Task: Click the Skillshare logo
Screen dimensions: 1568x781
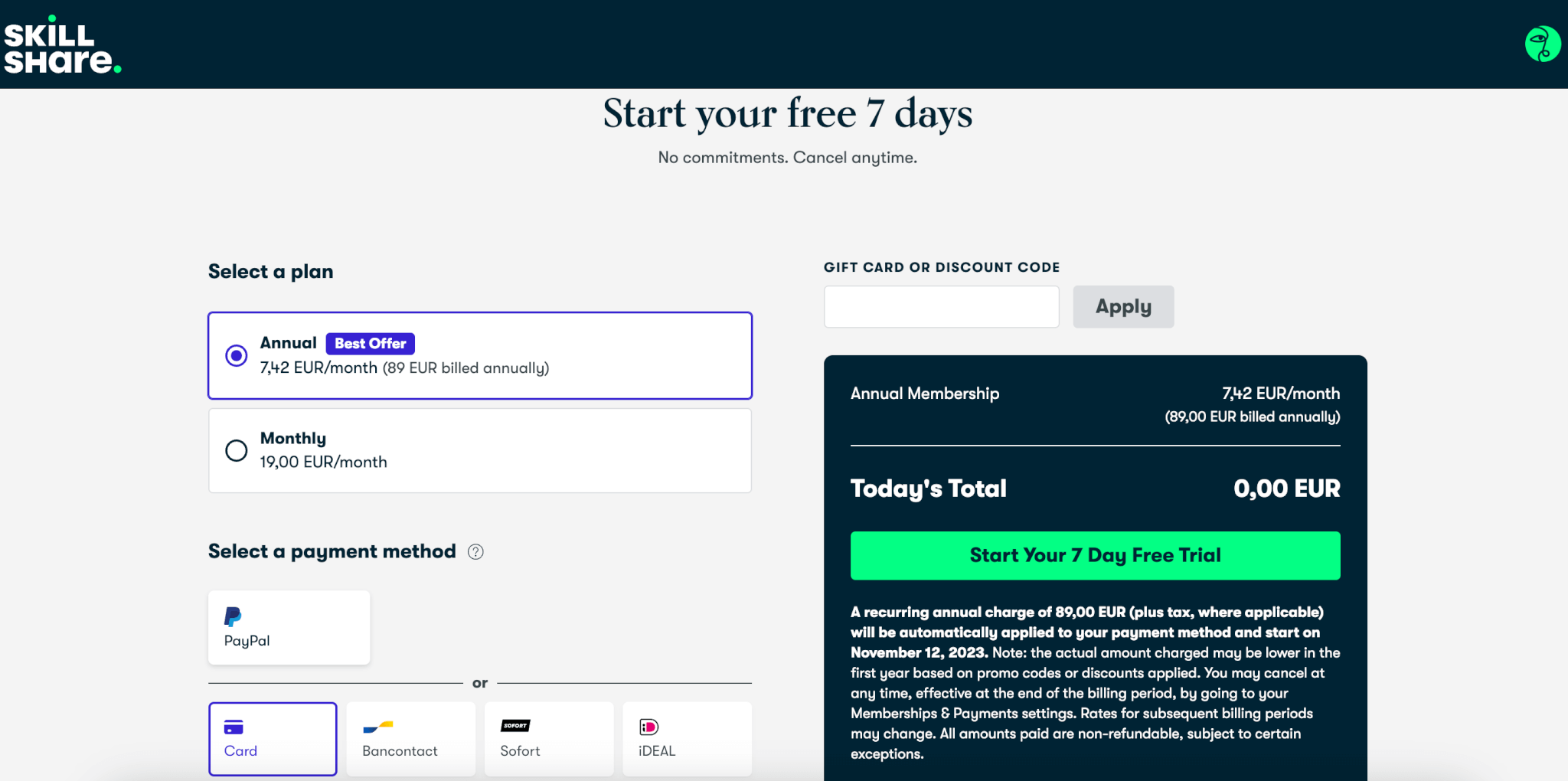Action: click(x=61, y=46)
